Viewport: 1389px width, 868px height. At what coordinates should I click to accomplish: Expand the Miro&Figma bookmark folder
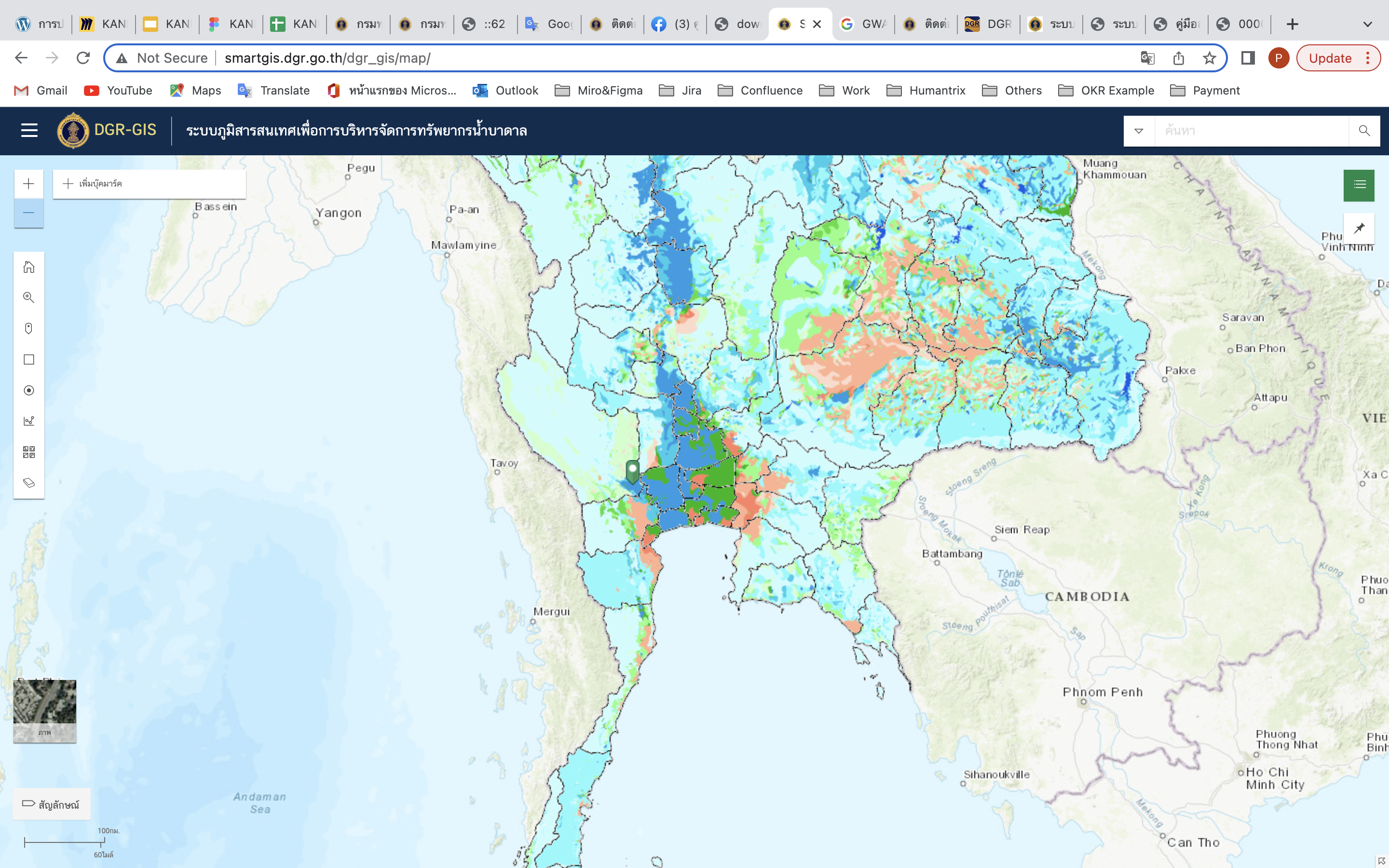coord(599,91)
